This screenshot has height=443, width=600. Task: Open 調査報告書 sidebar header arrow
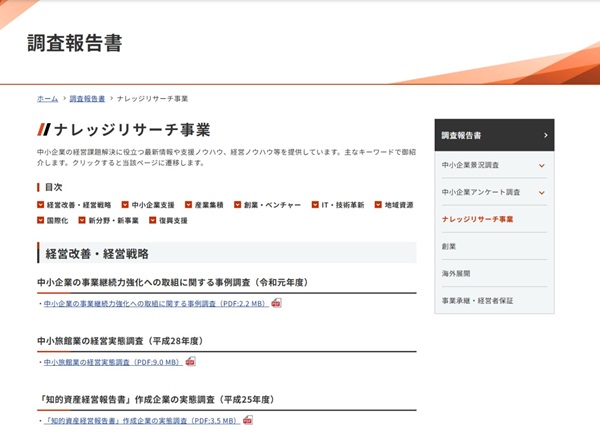[545, 135]
